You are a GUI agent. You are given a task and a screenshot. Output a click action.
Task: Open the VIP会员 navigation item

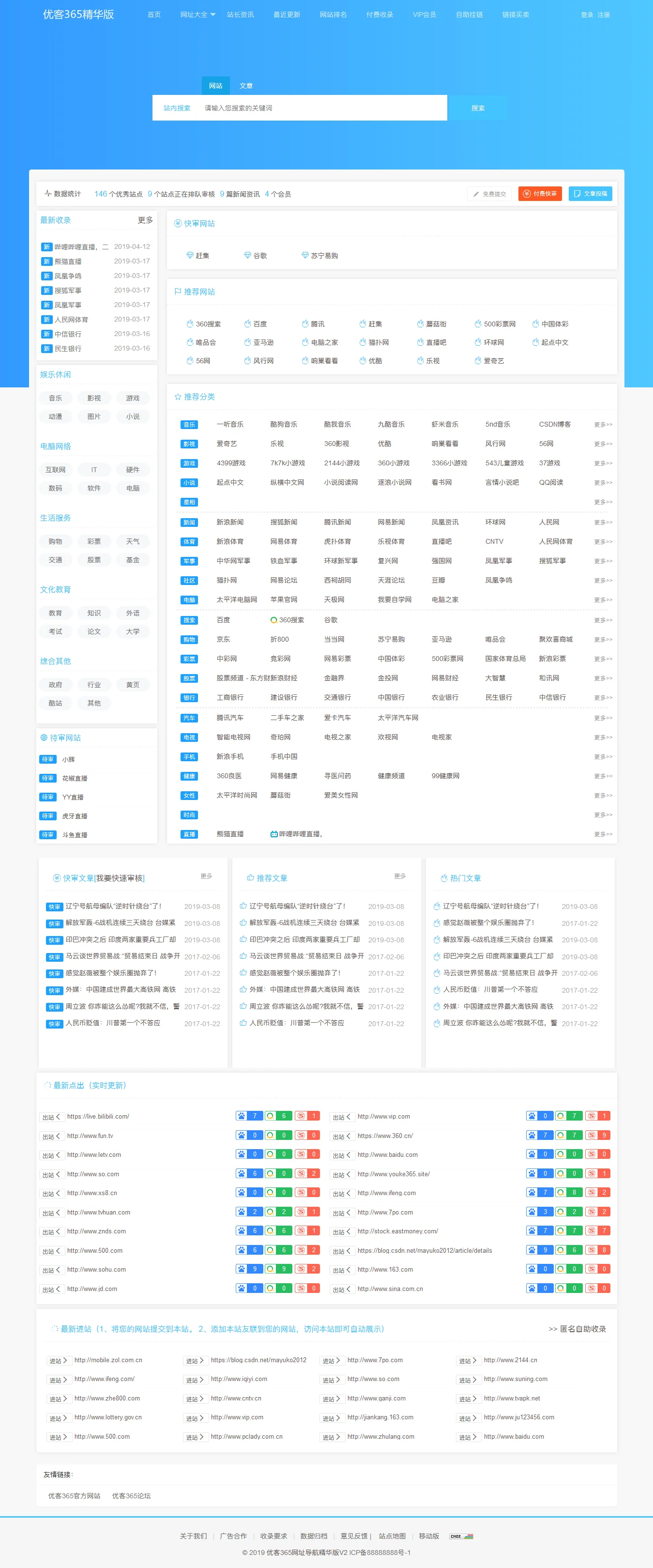click(424, 15)
